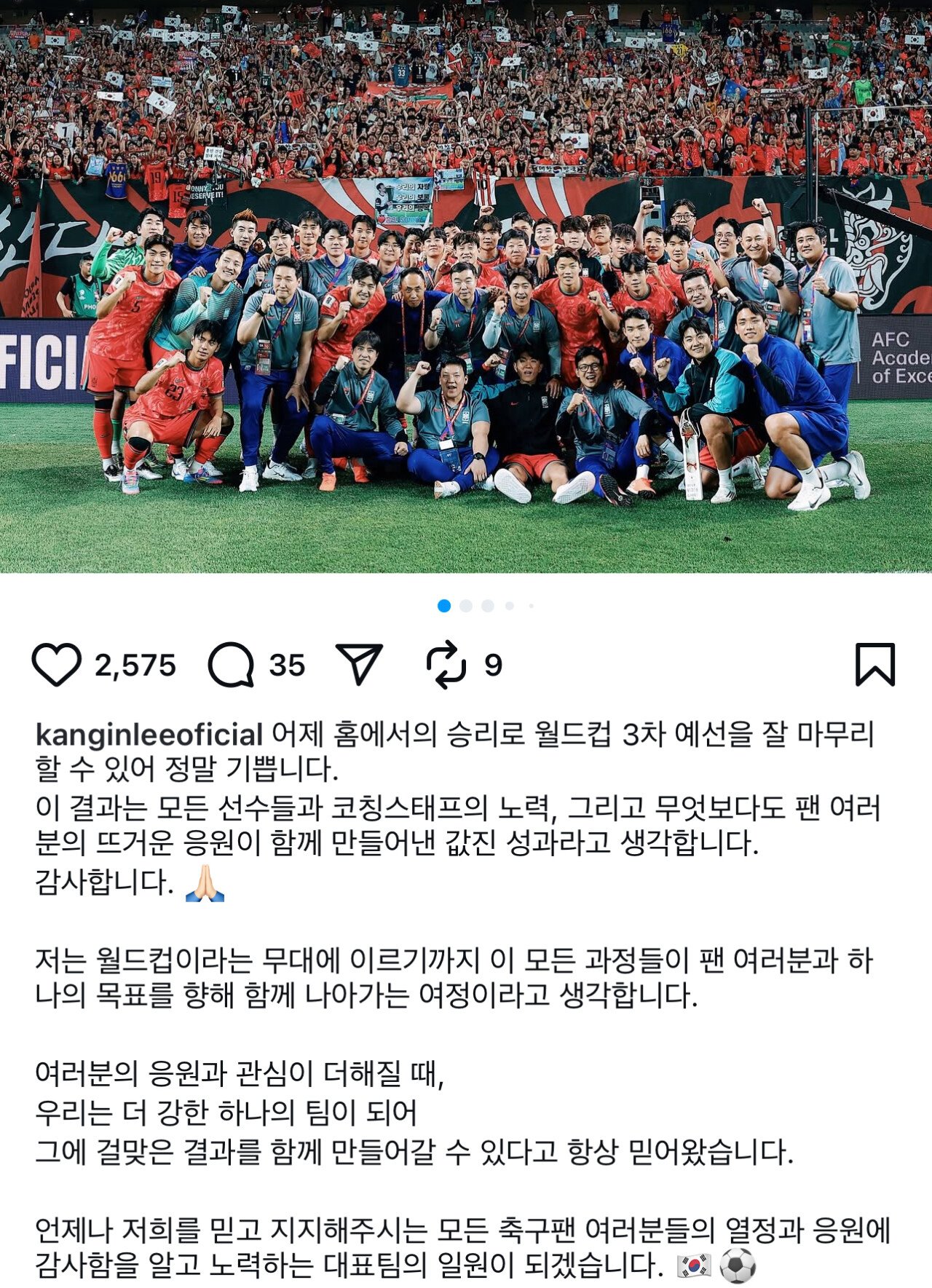
Task: Open the kanginleeoficial profile link
Action: point(149,735)
